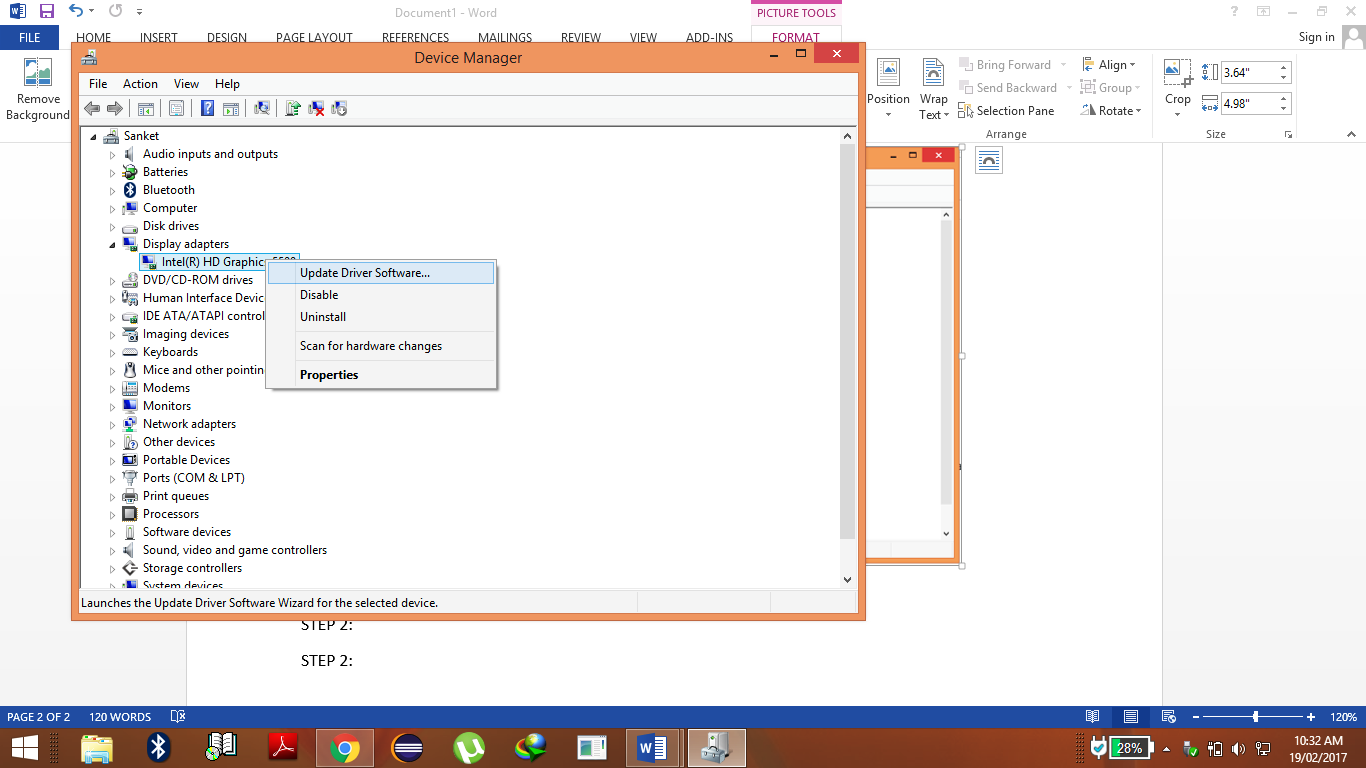Select the Bluetooth tree item

[169, 190]
